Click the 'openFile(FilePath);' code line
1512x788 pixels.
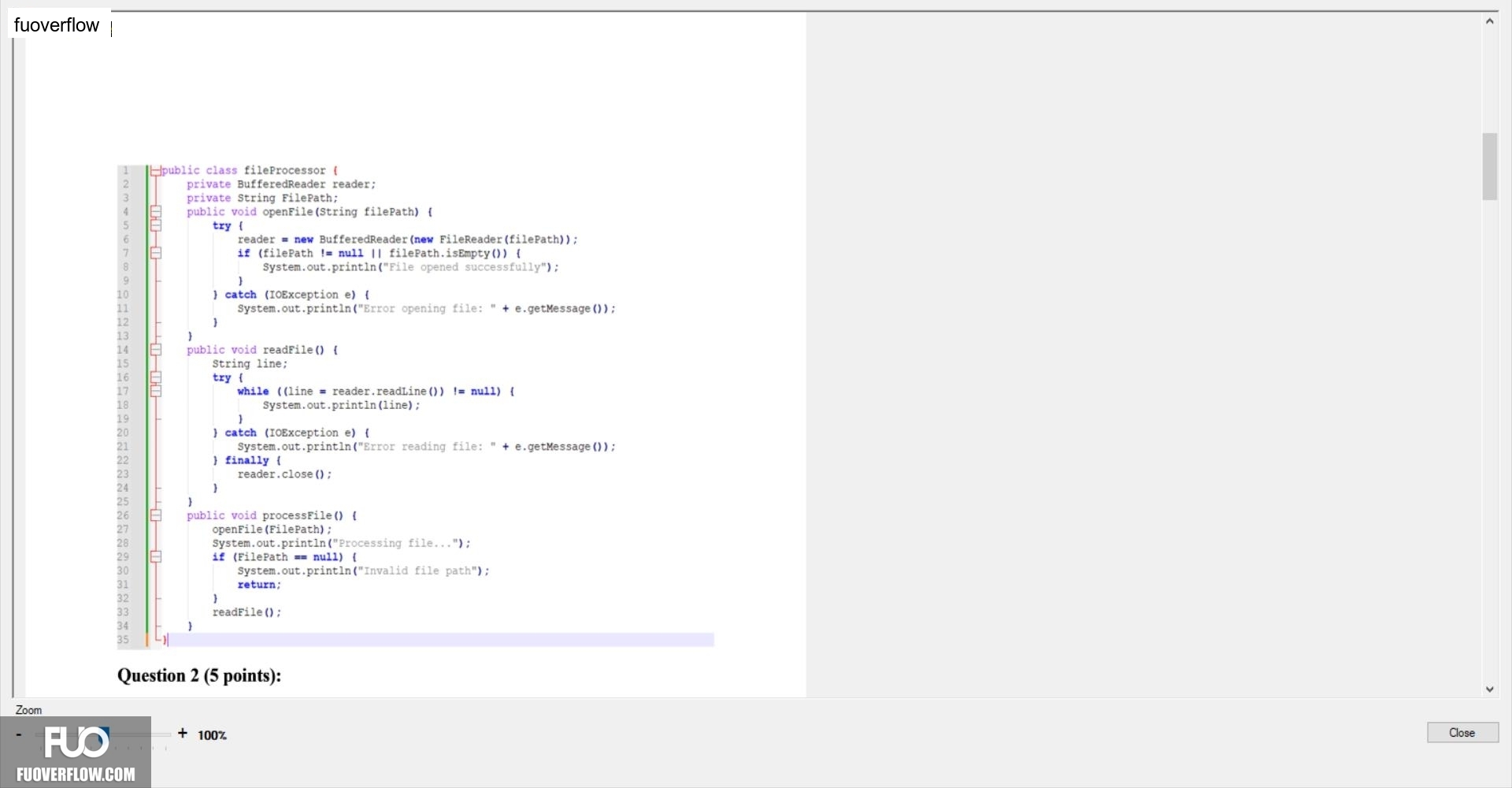272,530
